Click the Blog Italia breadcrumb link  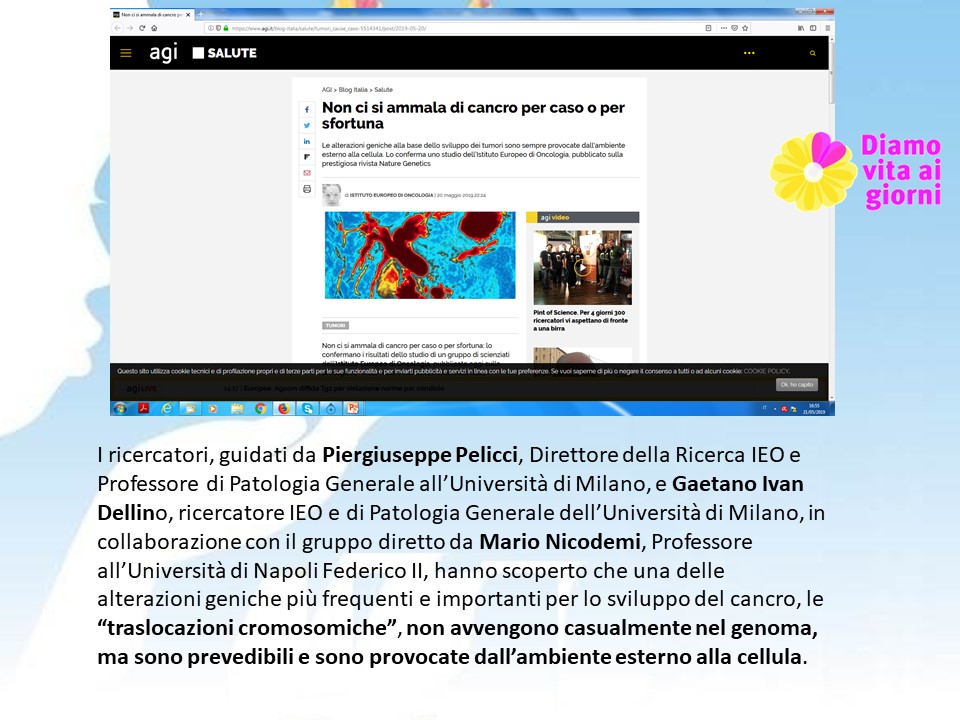coord(353,90)
